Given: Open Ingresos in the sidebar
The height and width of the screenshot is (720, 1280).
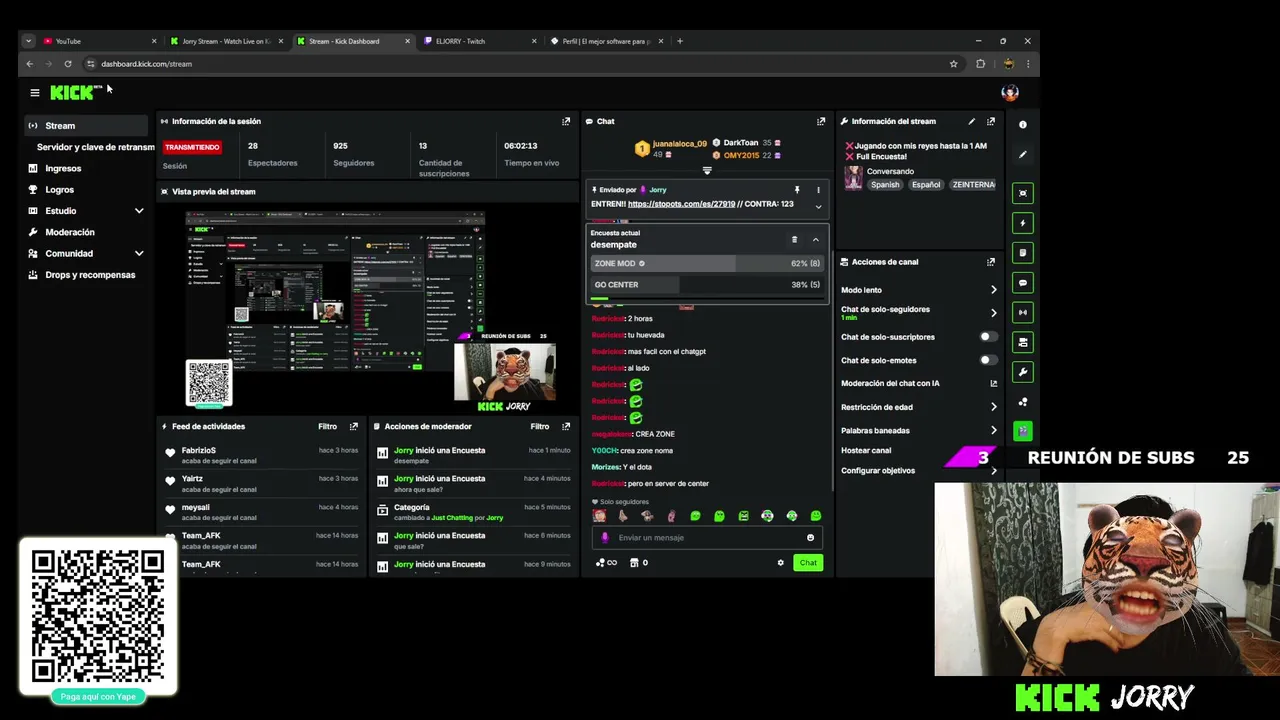Looking at the screenshot, I should pyautogui.click(x=63, y=168).
